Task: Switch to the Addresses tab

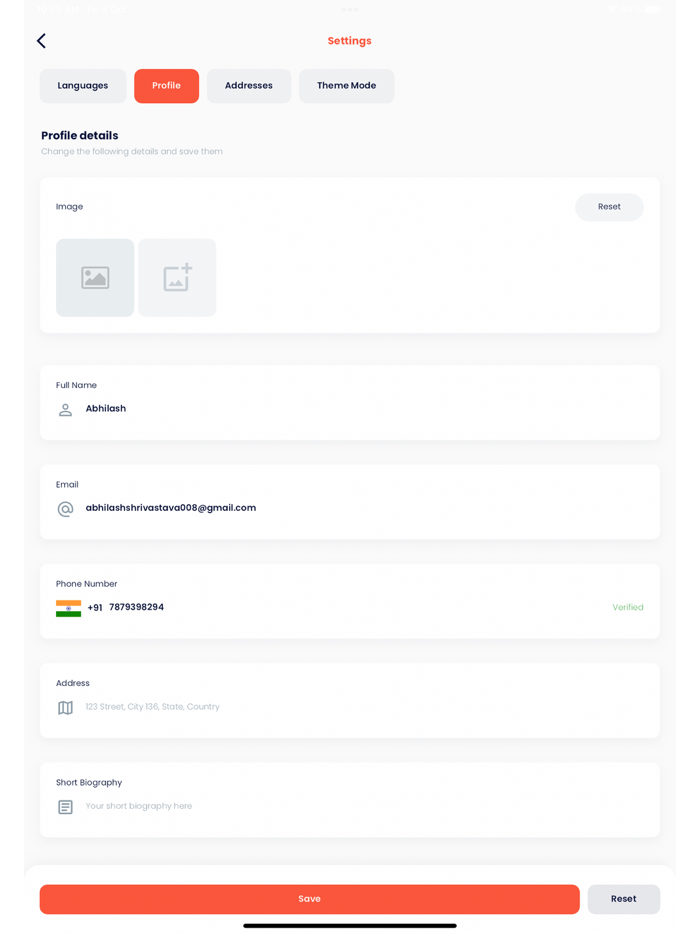Action: pyautogui.click(x=248, y=86)
